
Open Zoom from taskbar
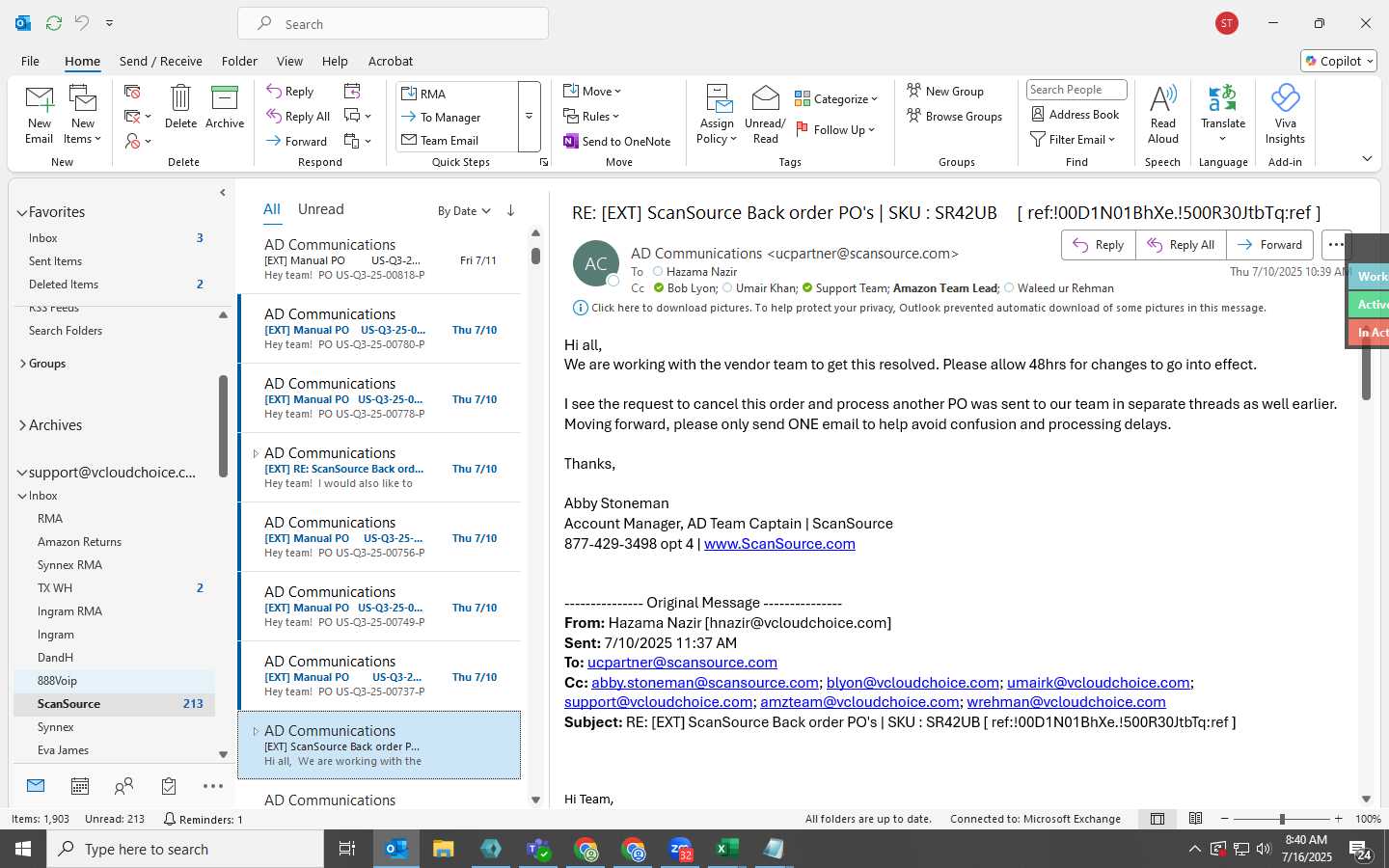tap(681, 849)
